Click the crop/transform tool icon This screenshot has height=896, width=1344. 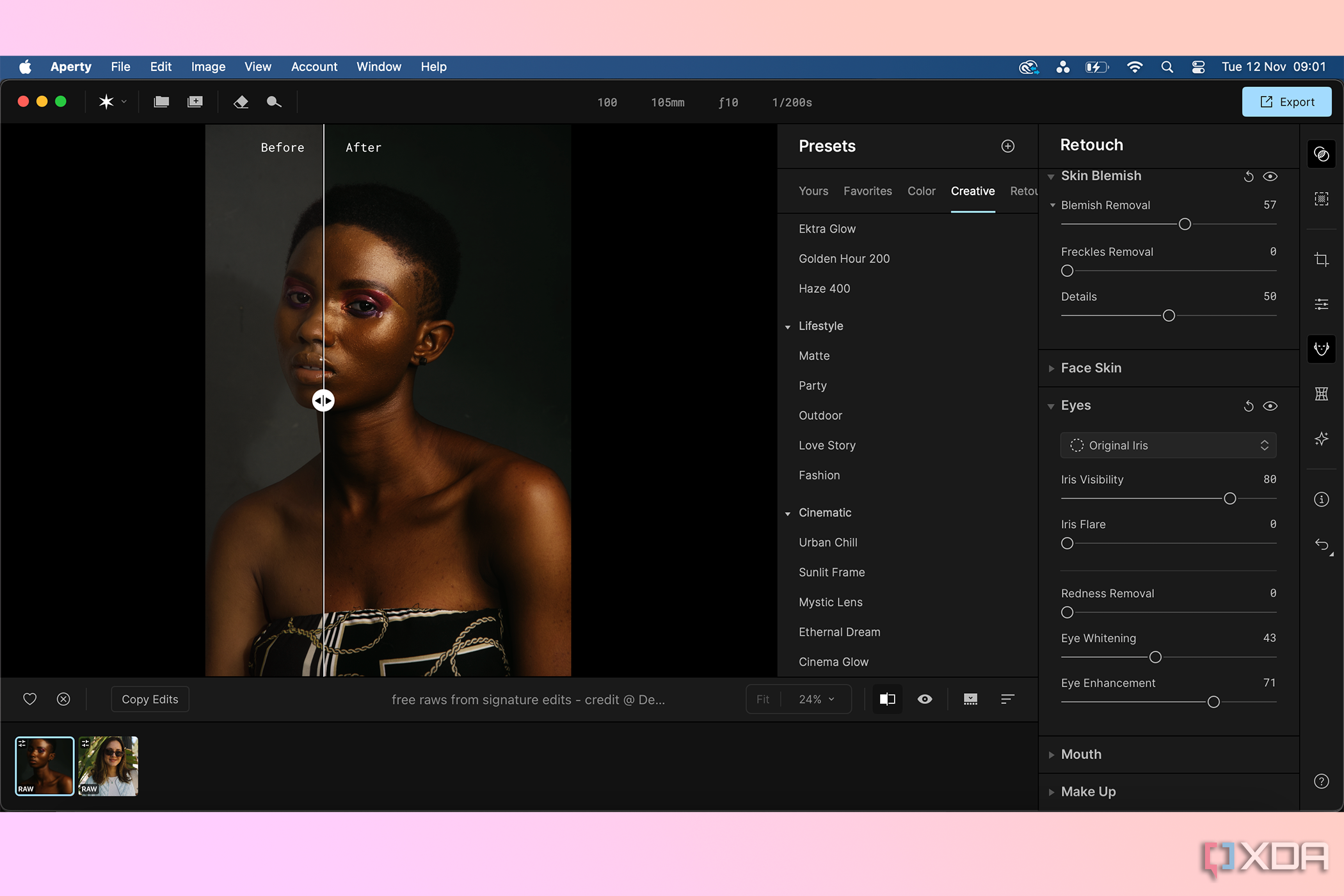pyautogui.click(x=1322, y=258)
